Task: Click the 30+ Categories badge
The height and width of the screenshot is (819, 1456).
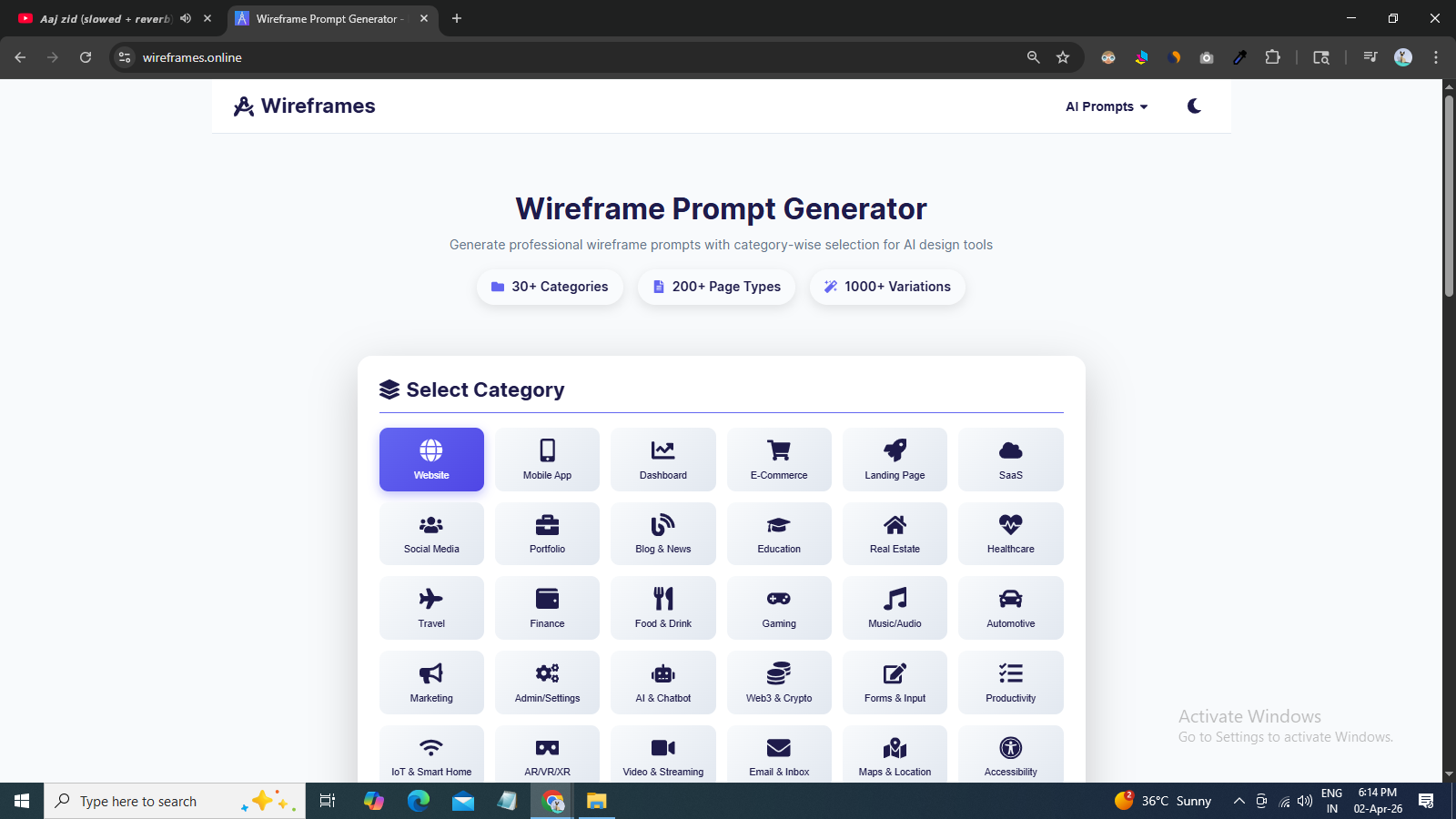Action: point(550,287)
